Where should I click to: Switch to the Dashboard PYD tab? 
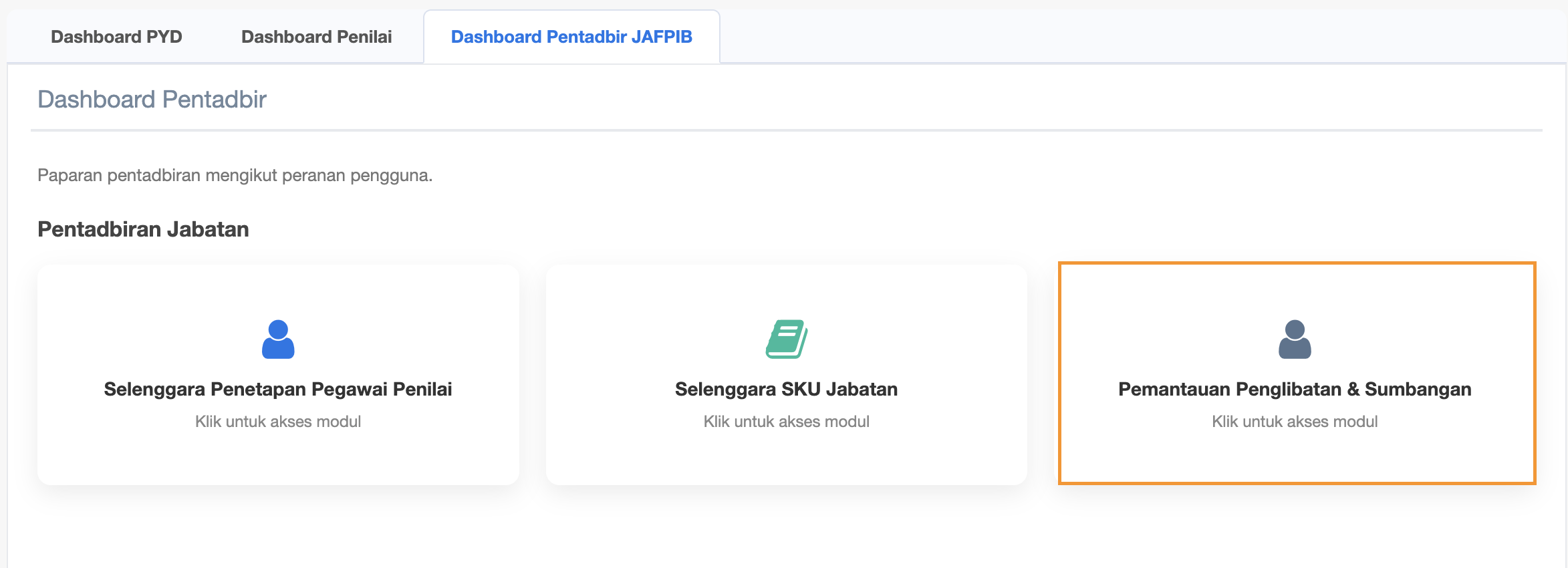click(x=116, y=37)
